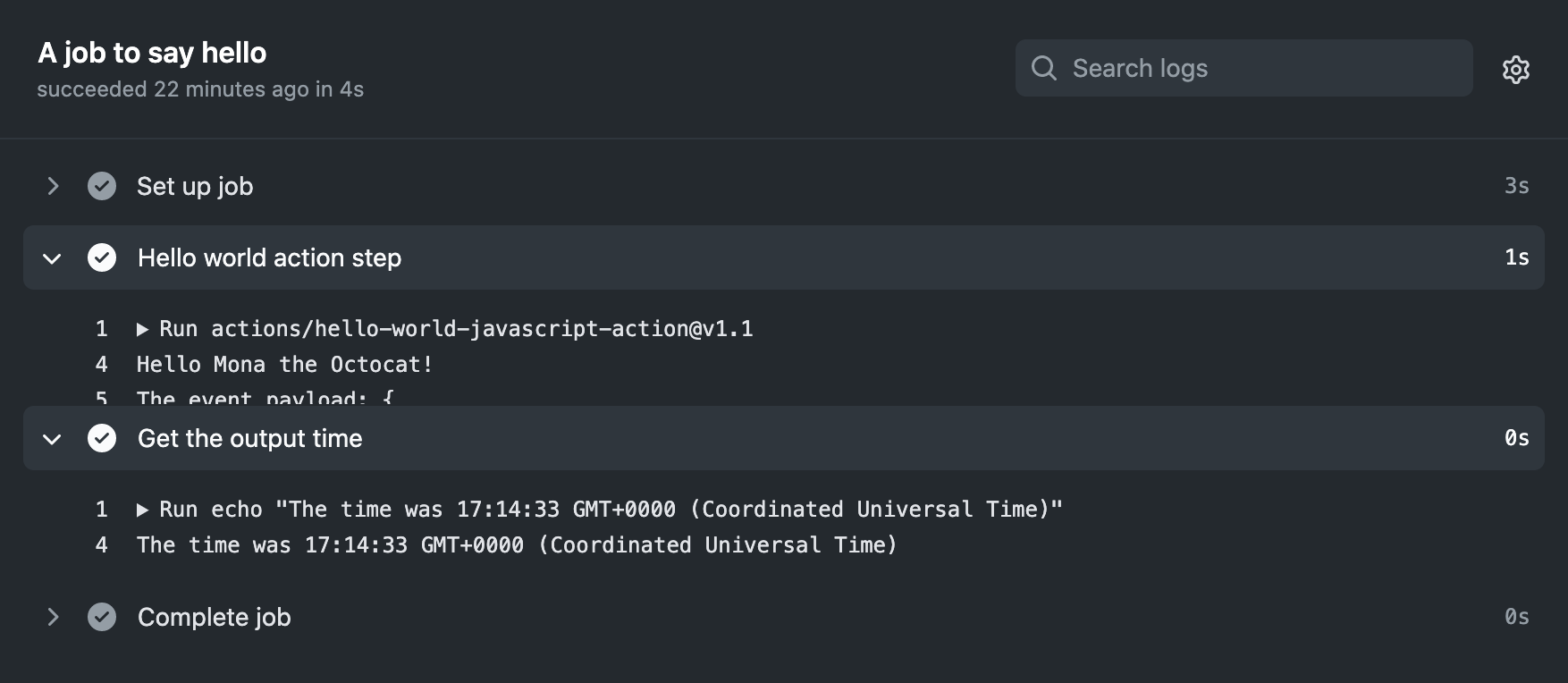Screen dimensions: 1568x683
Task: Click the search magnifier icon
Action: click(x=1043, y=68)
